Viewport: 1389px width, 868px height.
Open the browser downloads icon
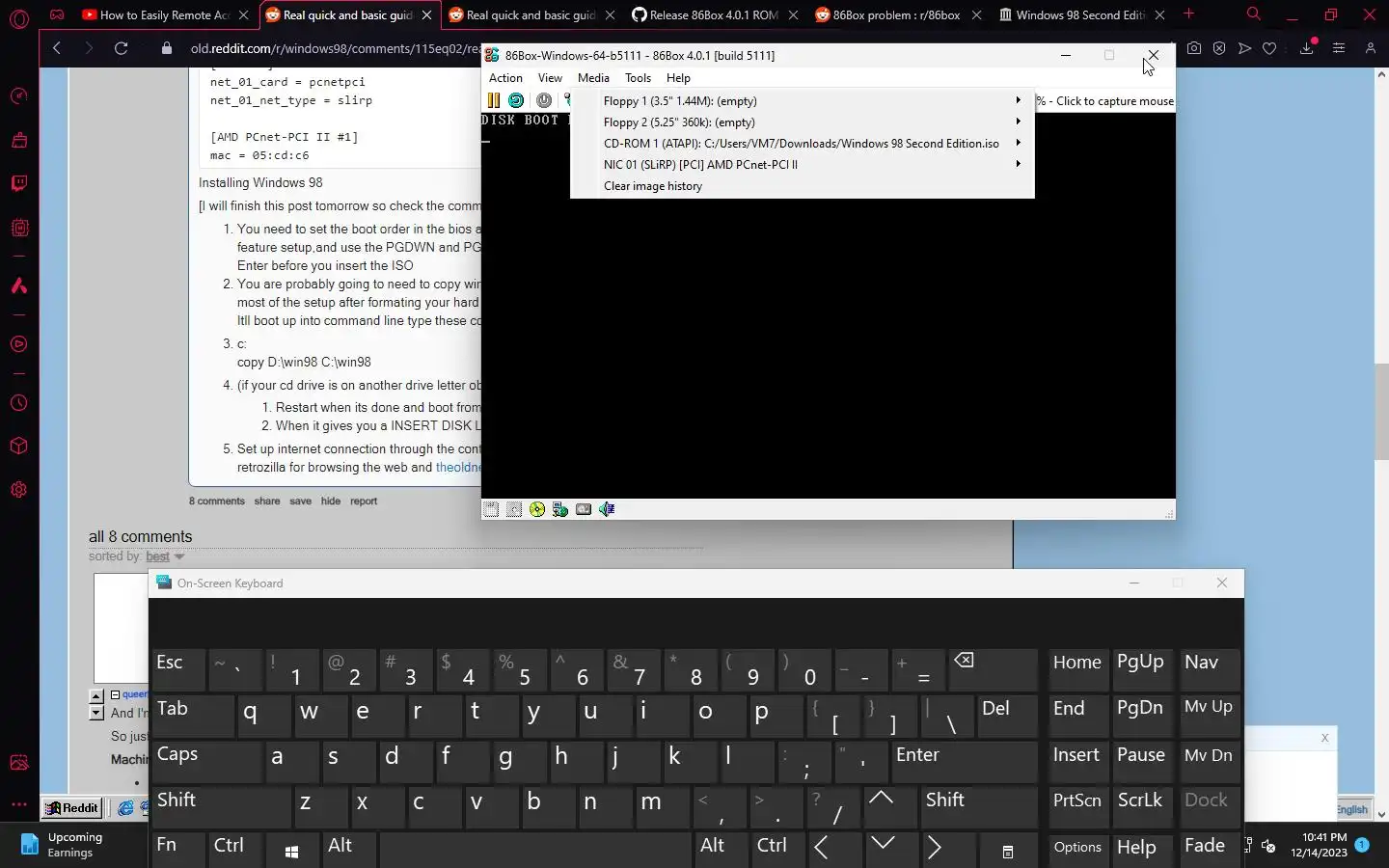pos(1307,47)
